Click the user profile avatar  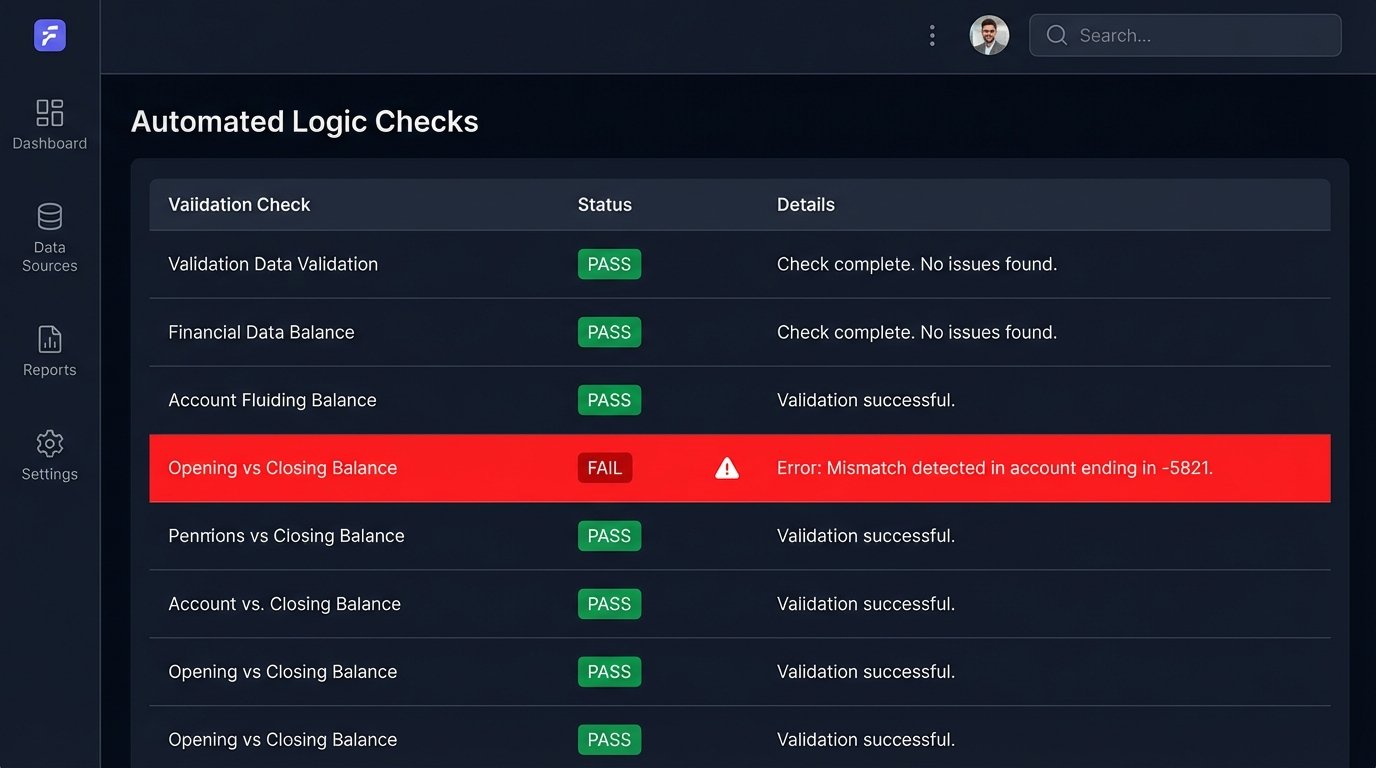989,35
